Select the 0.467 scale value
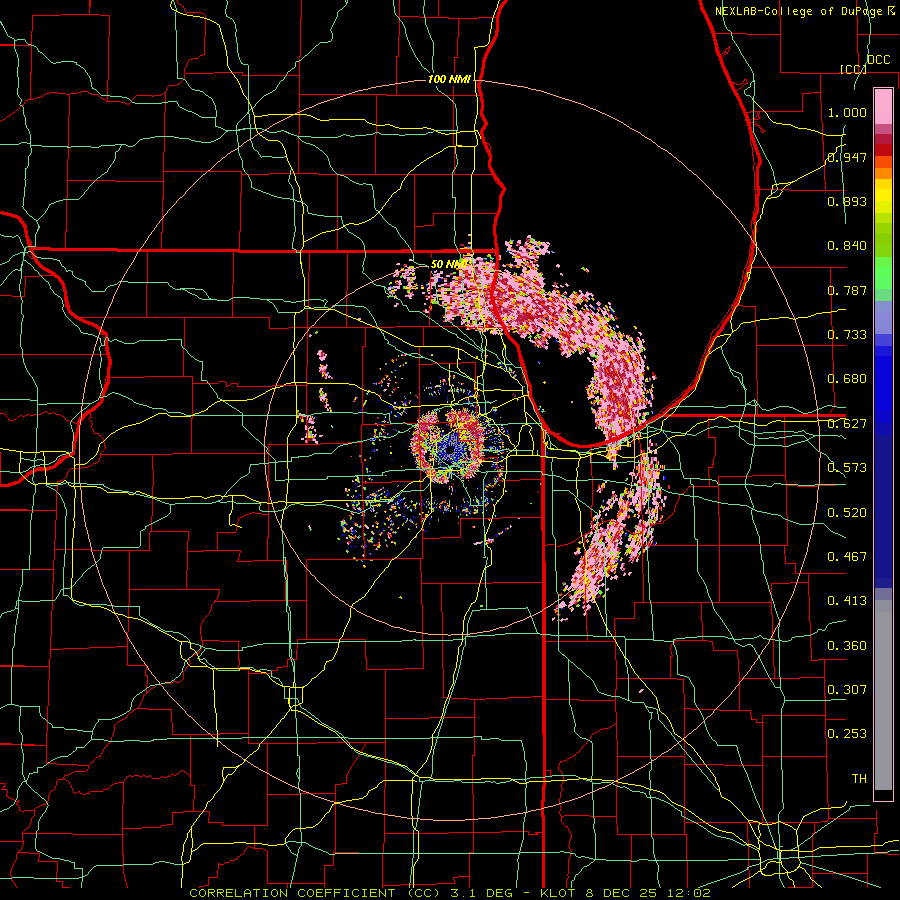The height and width of the screenshot is (900, 900). click(x=847, y=557)
